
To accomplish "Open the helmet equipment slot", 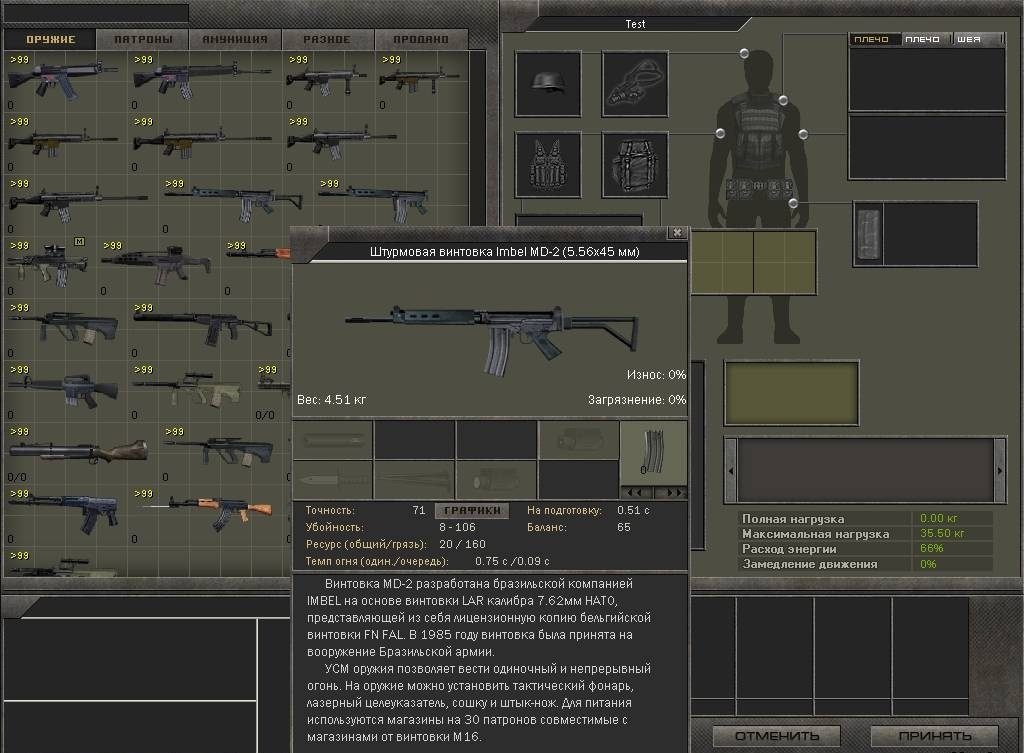I will (x=548, y=84).
